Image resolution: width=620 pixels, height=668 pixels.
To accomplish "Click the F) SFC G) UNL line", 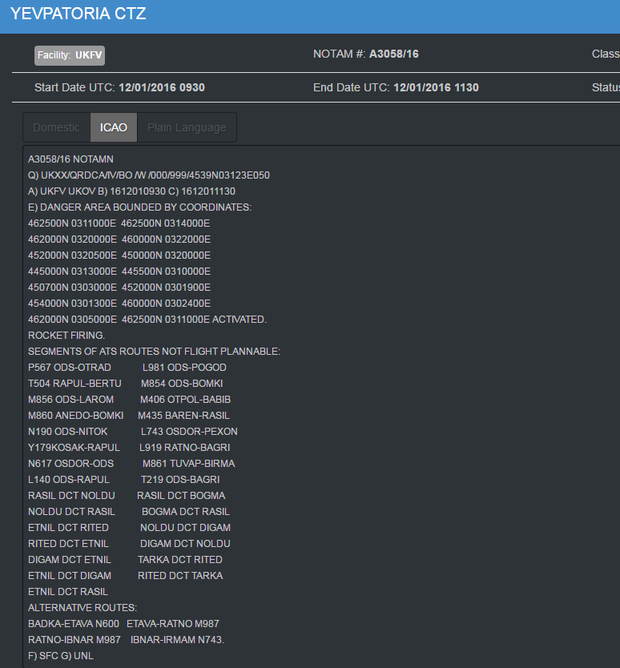I will [x=61, y=655].
